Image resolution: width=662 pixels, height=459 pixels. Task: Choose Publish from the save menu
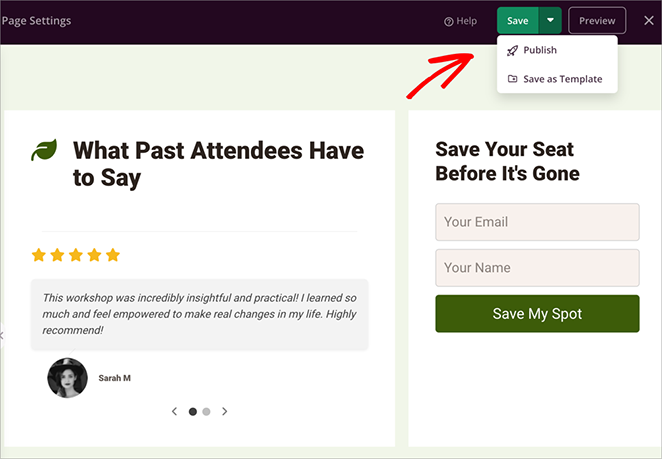coord(539,50)
